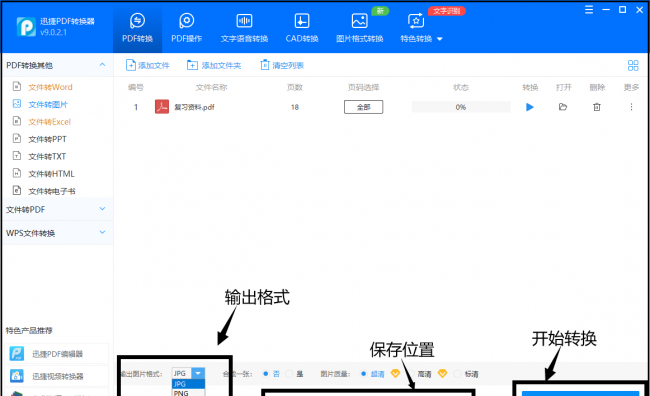Click the VIP diamond icon beside 高清
Viewport: 650px width, 396px height.
click(x=442, y=374)
